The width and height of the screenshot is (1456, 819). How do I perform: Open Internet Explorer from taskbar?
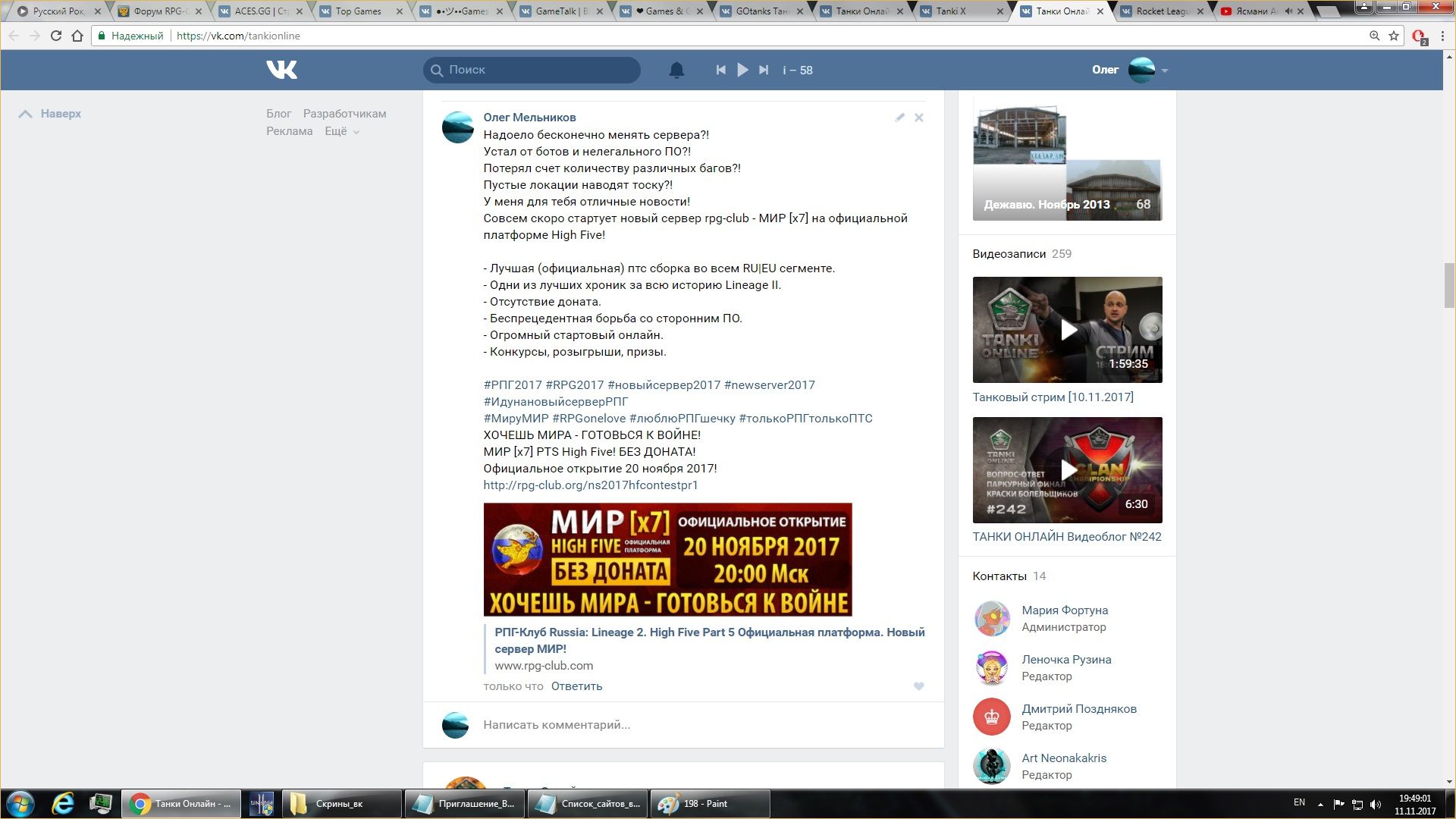(63, 804)
